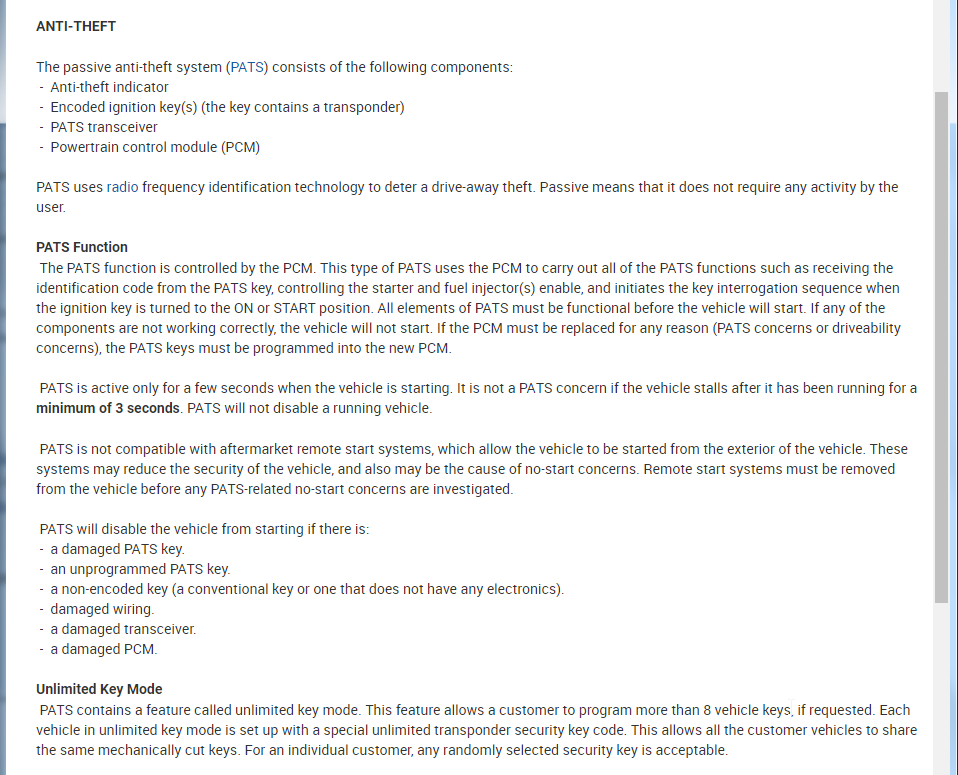Click the blue 'radio' hyperlink
Viewport: 958px width, 775px height.
(122, 187)
